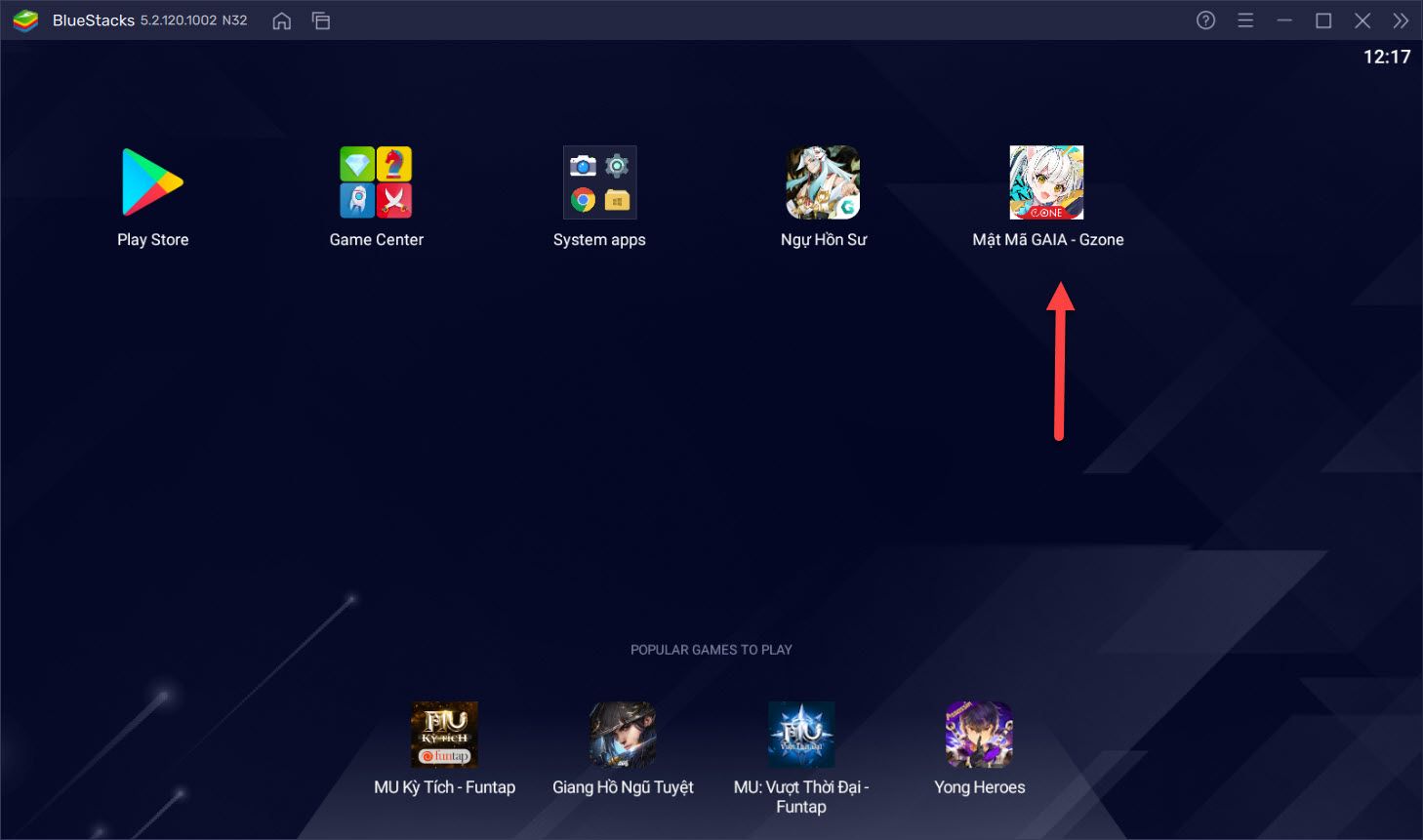Image resolution: width=1423 pixels, height=840 pixels.
Task: Click the BlueStacks logo icon
Action: [25, 20]
